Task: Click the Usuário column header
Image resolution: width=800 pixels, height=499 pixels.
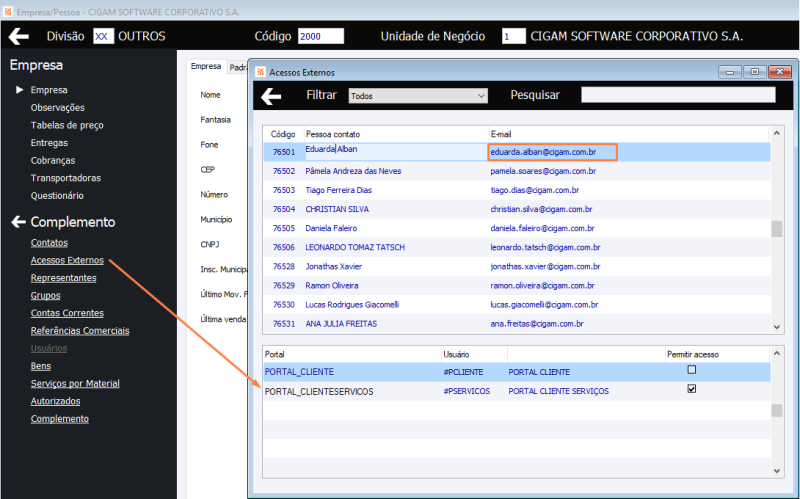Action: point(474,354)
